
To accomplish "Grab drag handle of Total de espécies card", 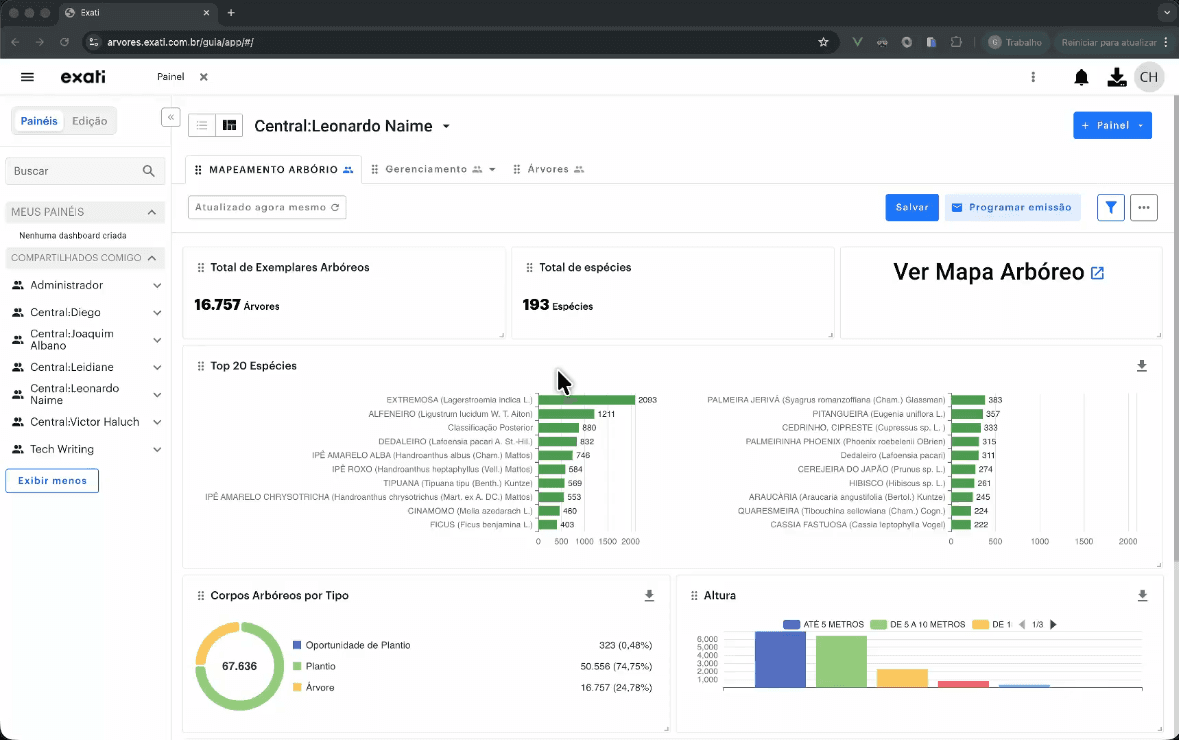I will (529, 268).
